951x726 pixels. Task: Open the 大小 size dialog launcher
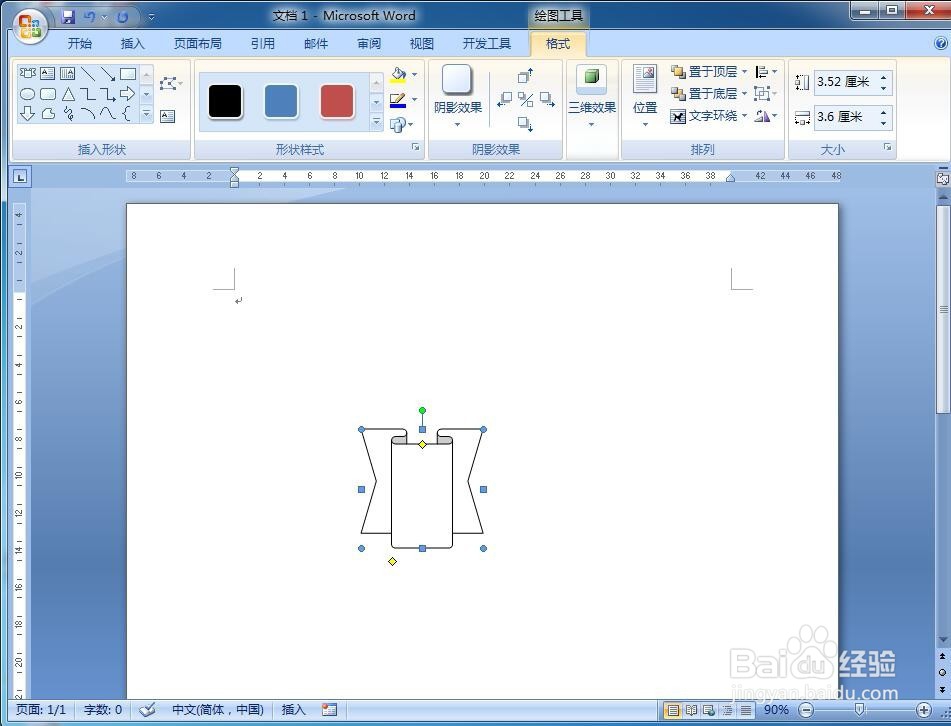[x=887, y=147]
